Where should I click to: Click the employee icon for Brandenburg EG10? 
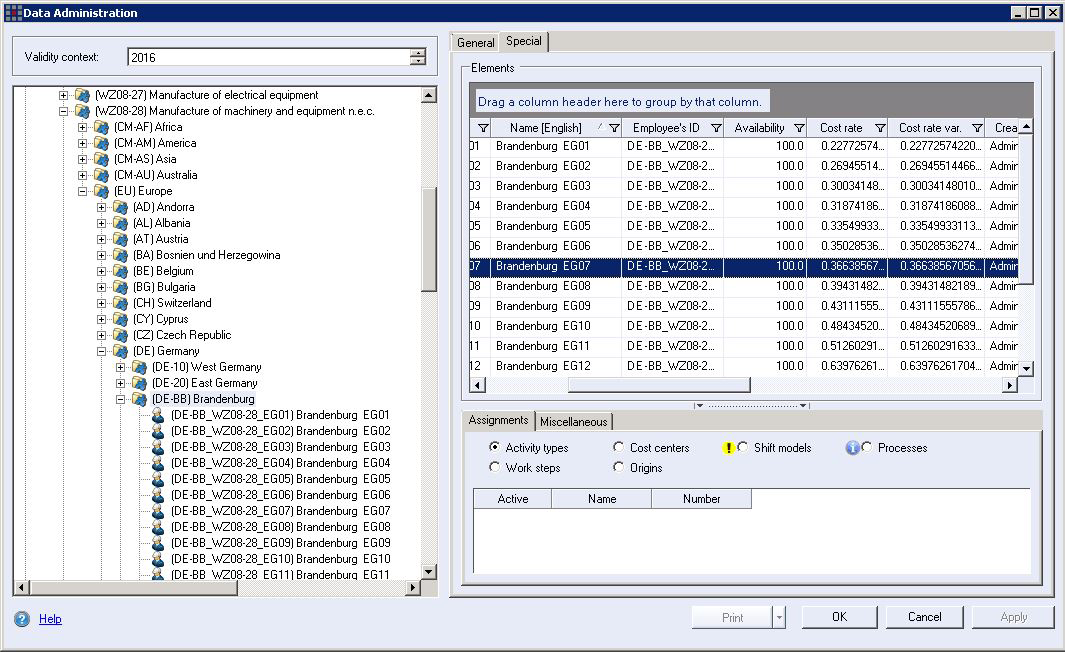coord(158,559)
